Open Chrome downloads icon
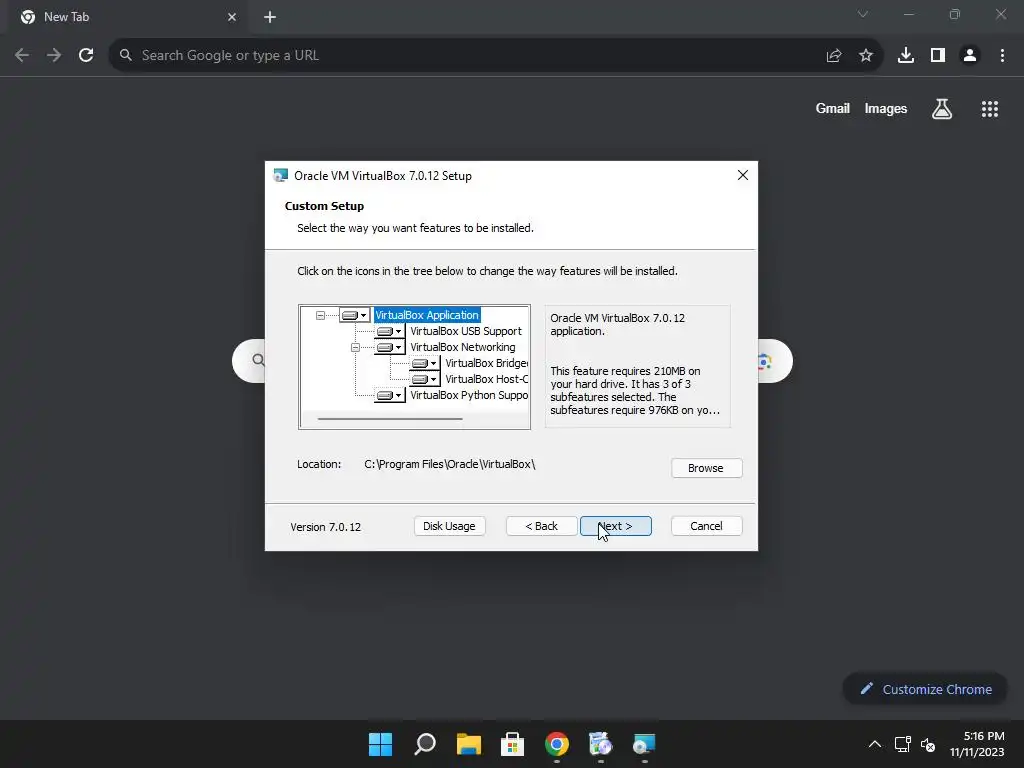 click(x=906, y=56)
